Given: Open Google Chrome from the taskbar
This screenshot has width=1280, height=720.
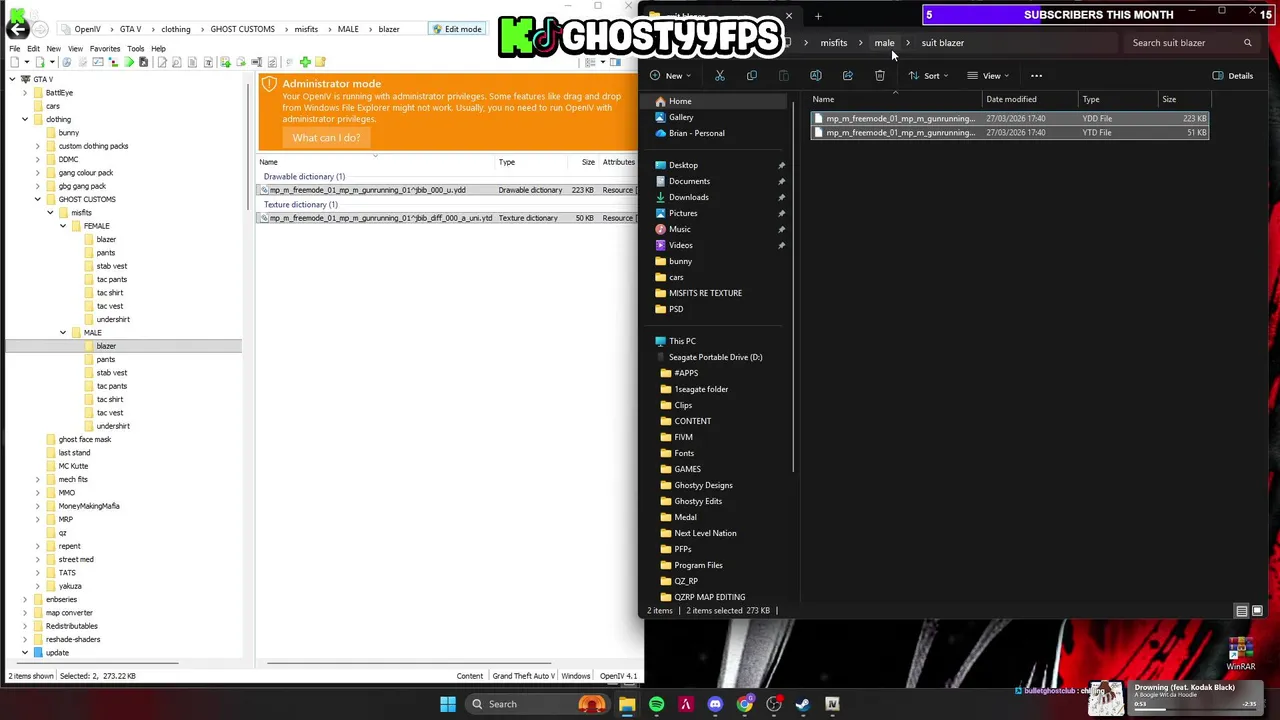Looking at the screenshot, I should click(744, 704).
